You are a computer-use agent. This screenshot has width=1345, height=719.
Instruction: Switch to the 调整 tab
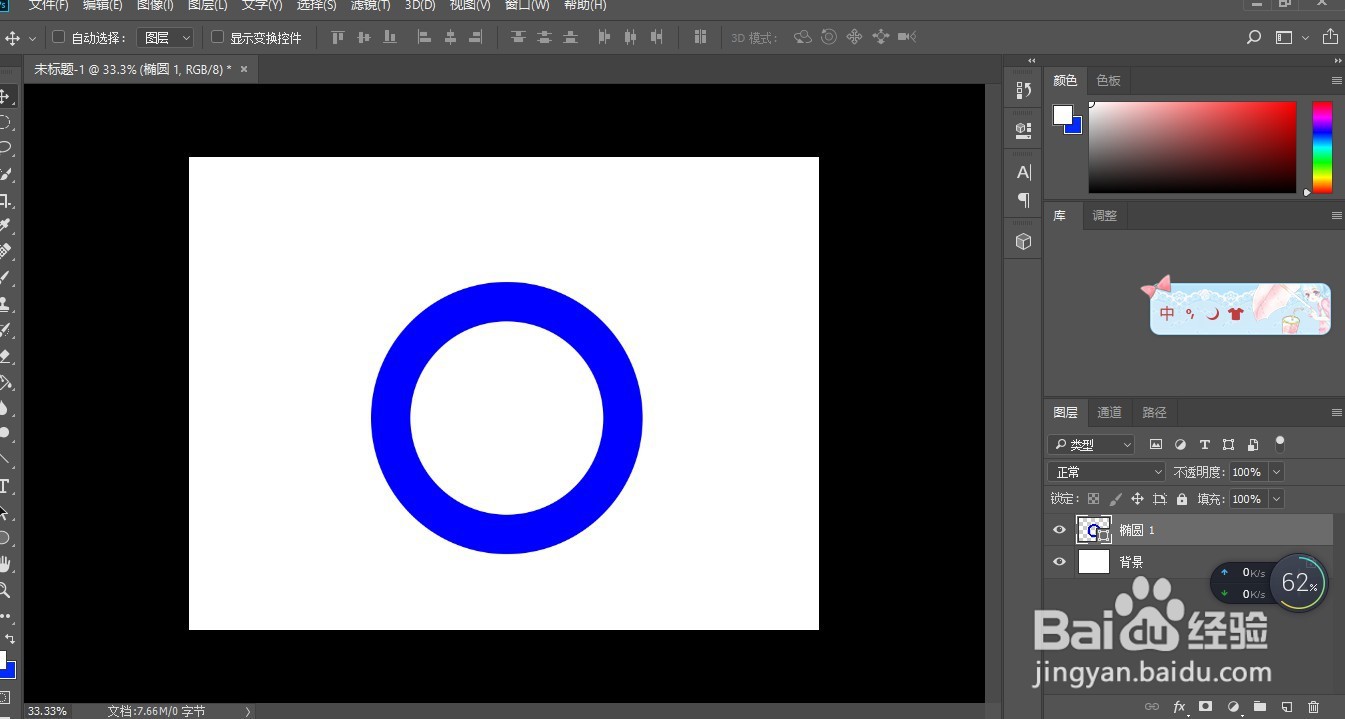click(1105, 215)
